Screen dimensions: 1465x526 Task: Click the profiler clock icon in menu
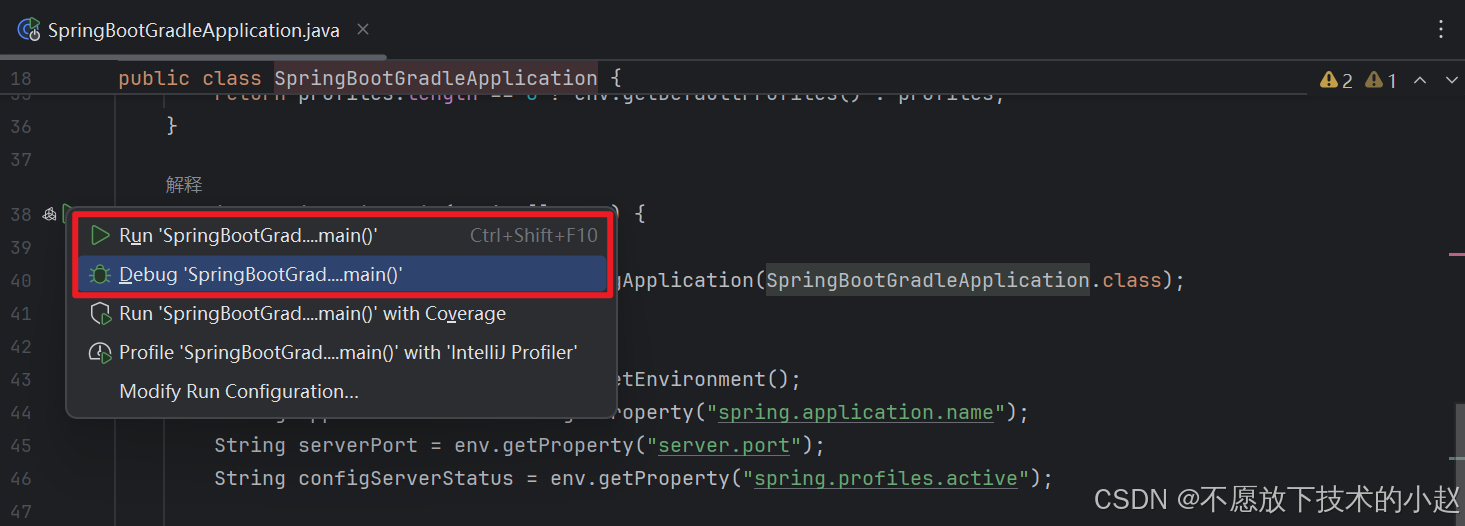pyautogui.click(x=100, y=352)
